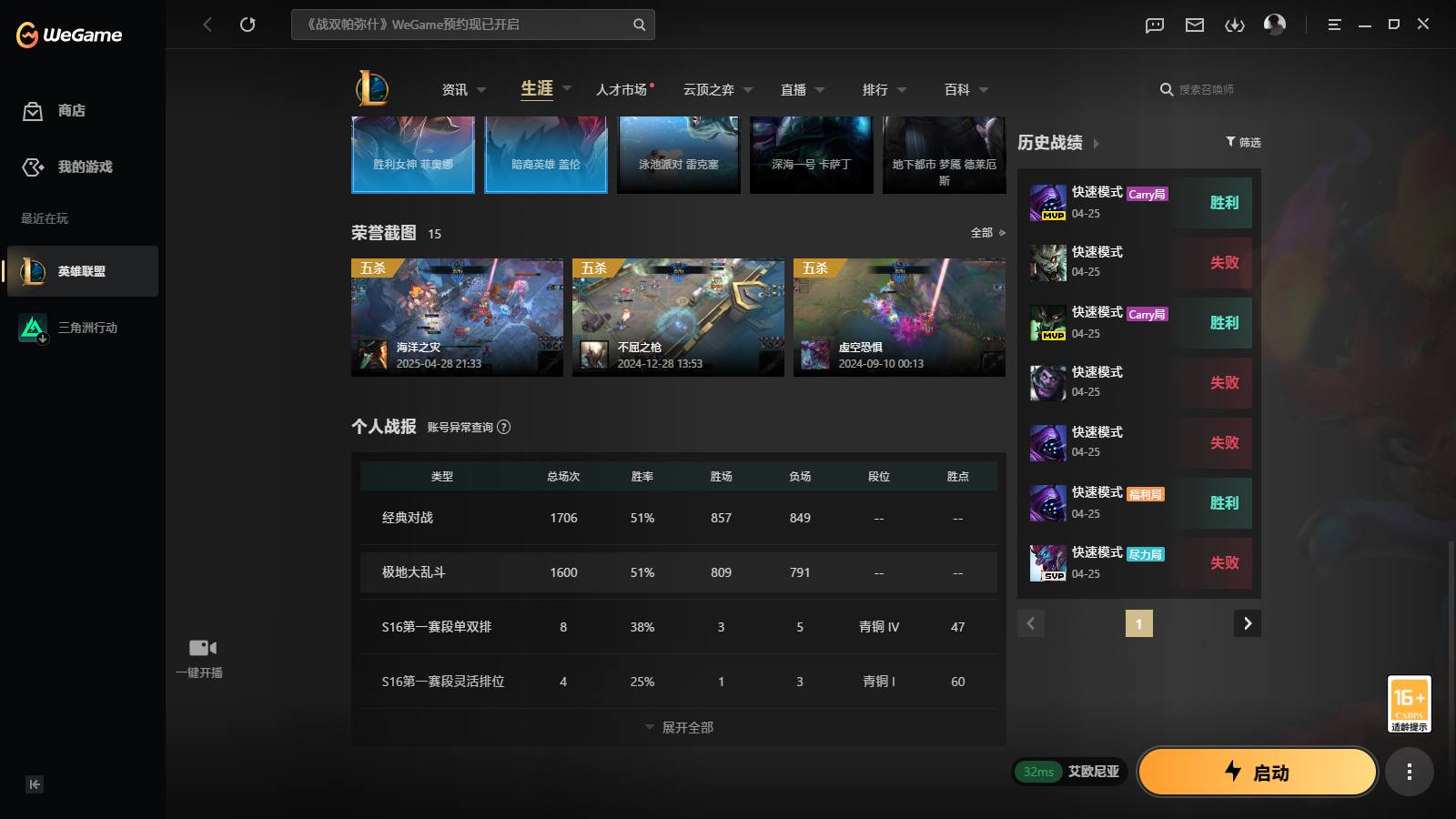Expand all stats with 展开全部
1456x819 pixels.
pos(679,728)
